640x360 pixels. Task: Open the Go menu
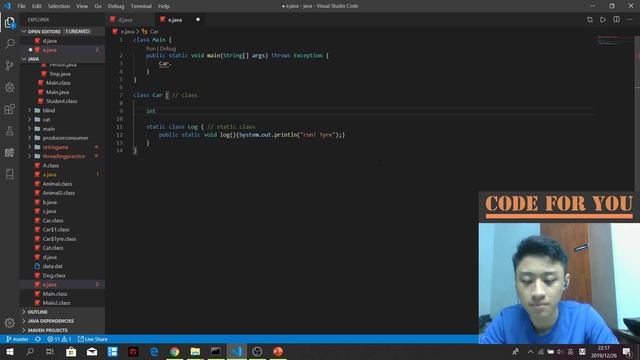[x=98, y=6]
